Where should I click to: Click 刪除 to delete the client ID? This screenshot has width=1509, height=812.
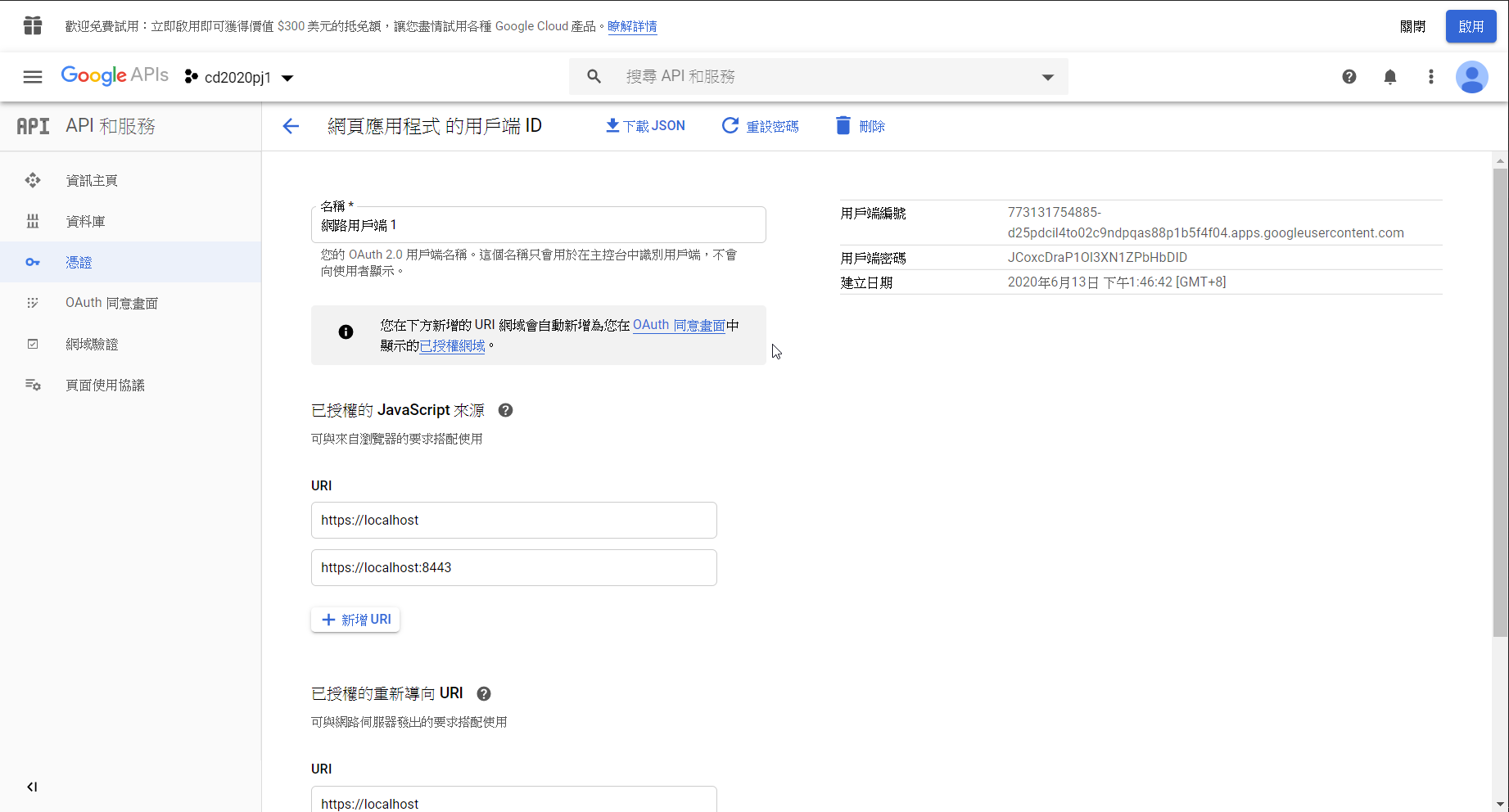861,126
